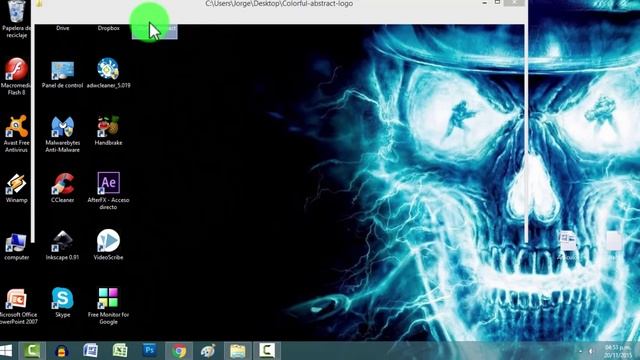
Task: Open Google Chrome from the taskbar
Action: point(179,351)
